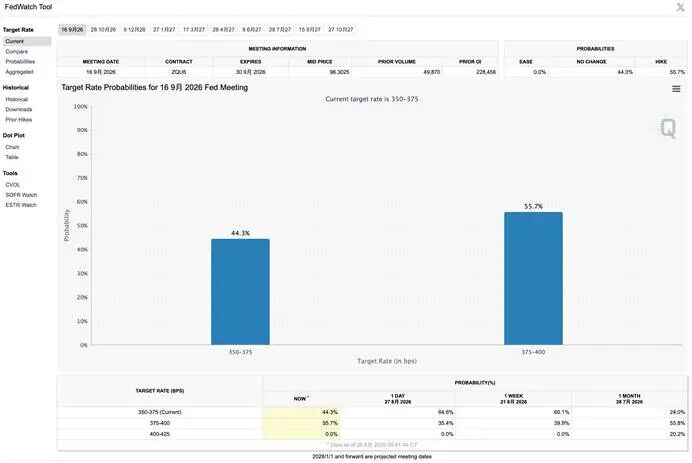Click the 1 WEEK column header
This screenshot has width=692, height=463.
click(513, 399)
